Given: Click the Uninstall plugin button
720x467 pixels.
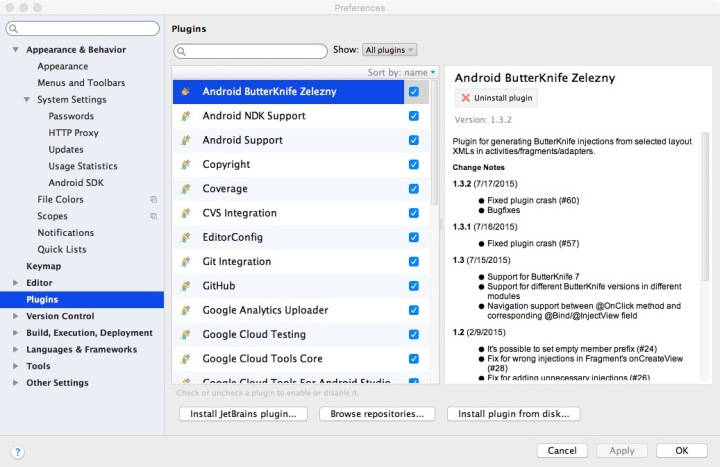Looking at the screenshot, I should coord(496,98).
